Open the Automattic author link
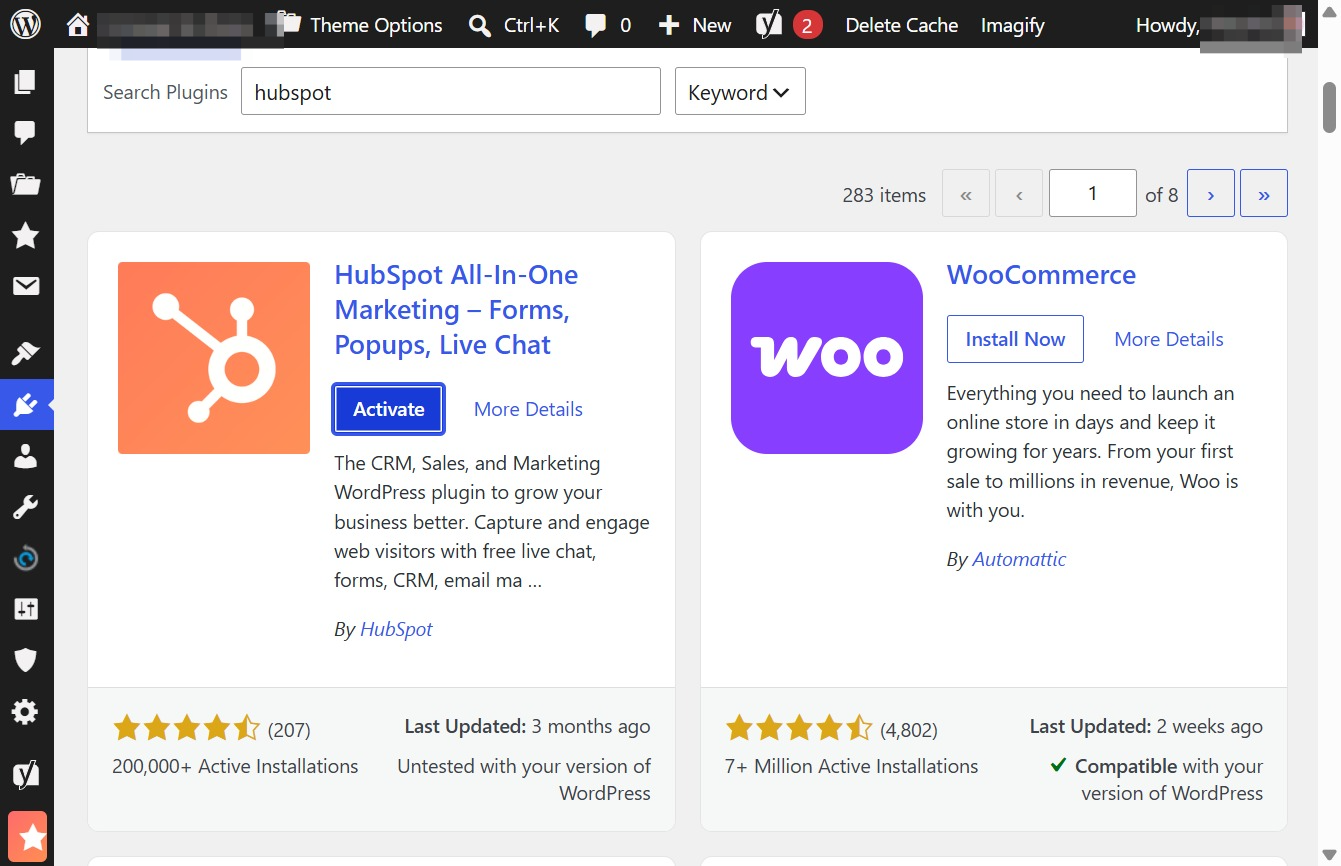The width and height of the screenshot is (1341, 866). click(x=1019, y=559)
